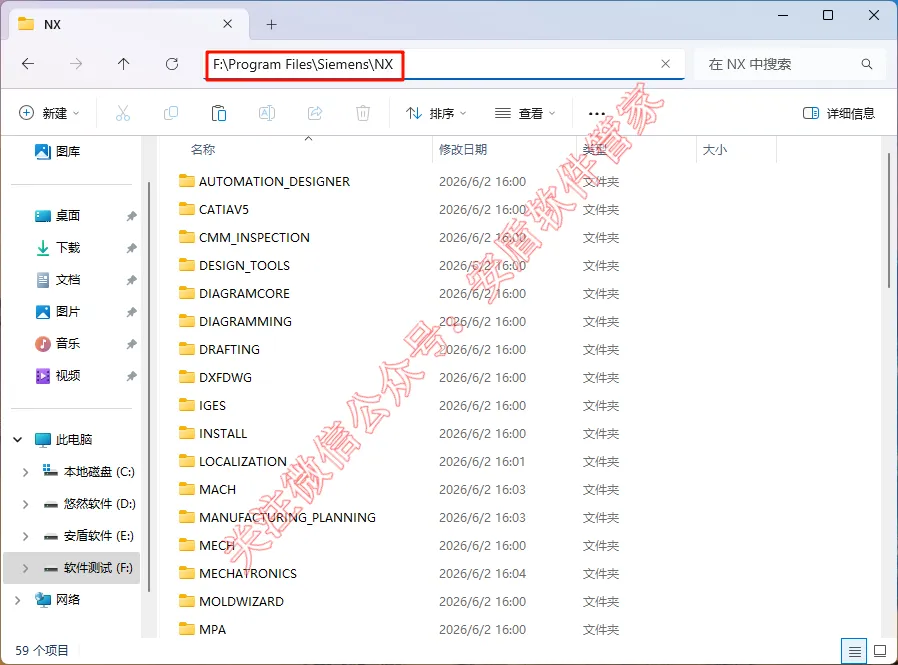Select the AUTOMATION_DESIGNER folder
The height and width of the screenshot is (665, 898).
coord(264,182)
